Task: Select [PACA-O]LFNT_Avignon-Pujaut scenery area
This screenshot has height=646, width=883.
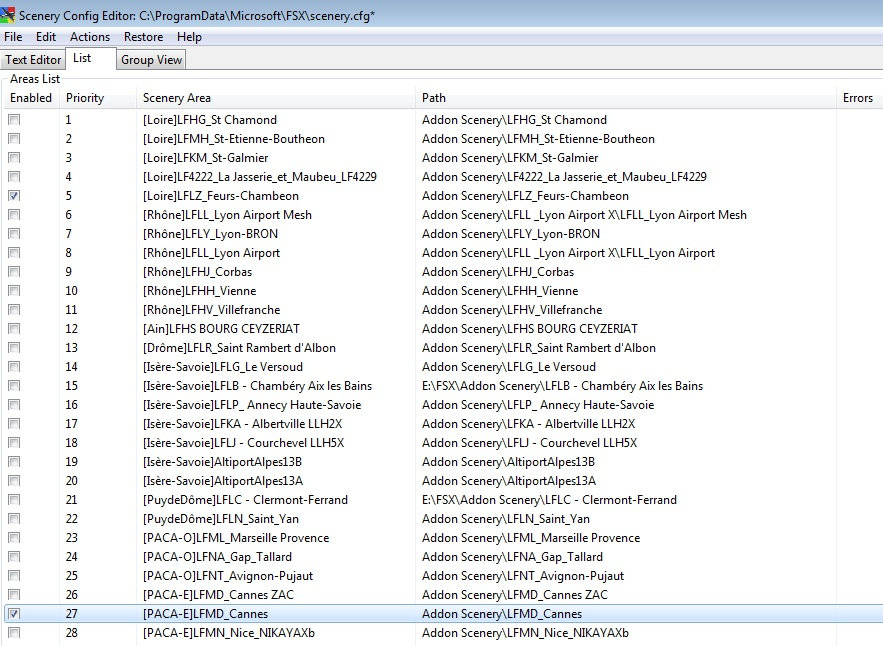Action: (x=228, y=576)
